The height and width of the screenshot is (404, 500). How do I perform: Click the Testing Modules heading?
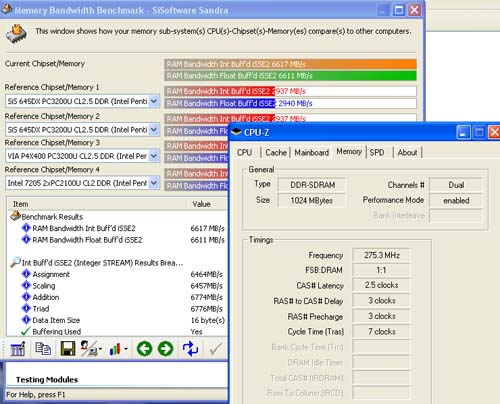(x=47, y=380)
